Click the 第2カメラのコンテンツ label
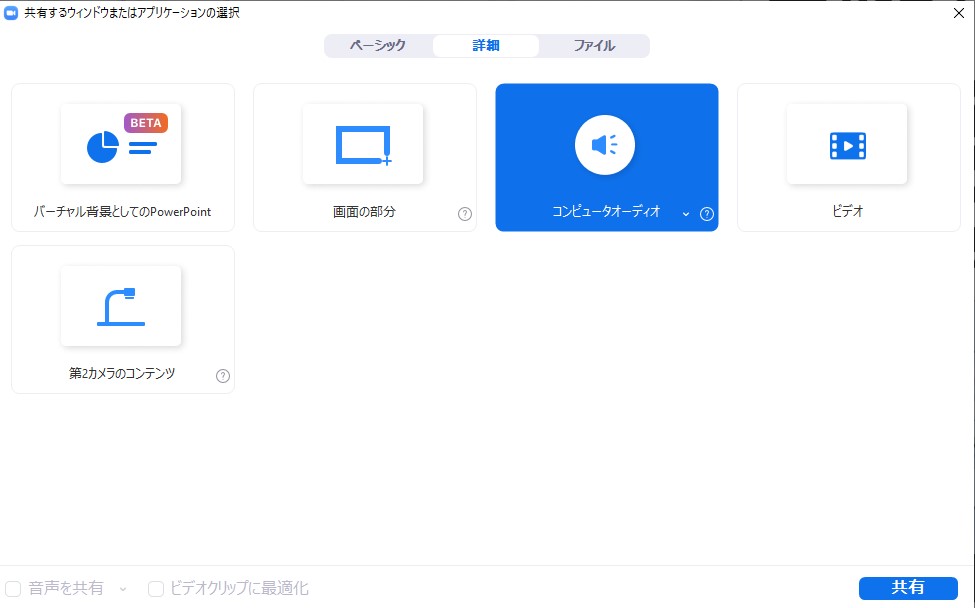Image resolution: width=975 pixels, height=608 pixels. 122,374
